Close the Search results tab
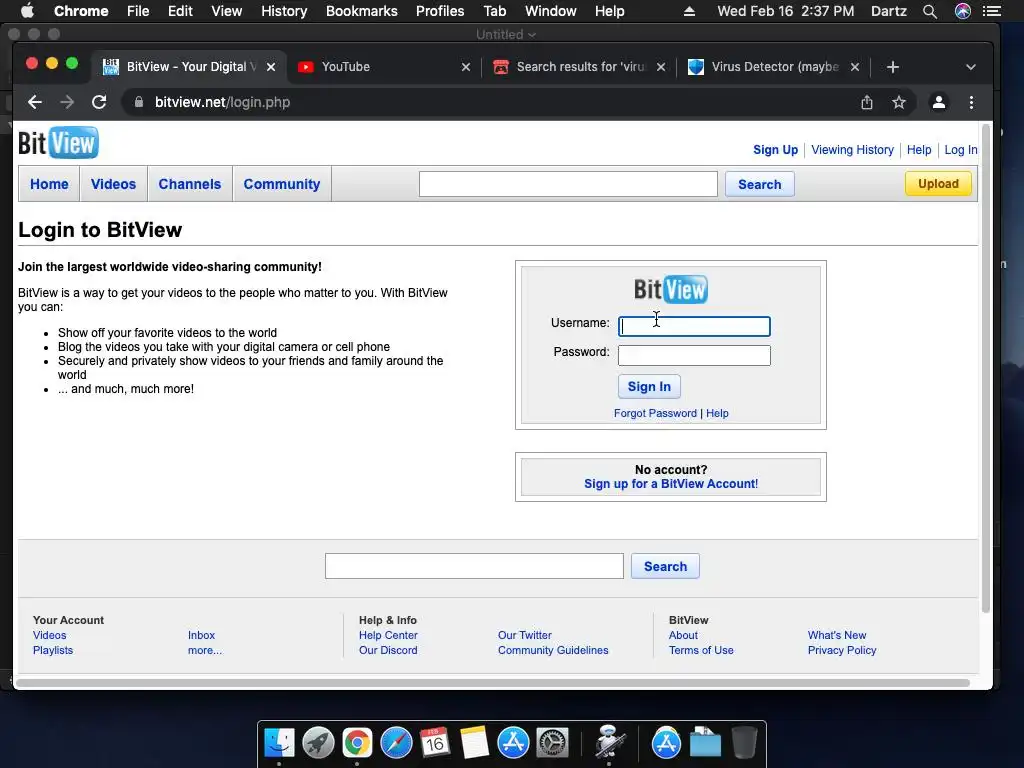Screen dimensions: 1024x768 661,67
